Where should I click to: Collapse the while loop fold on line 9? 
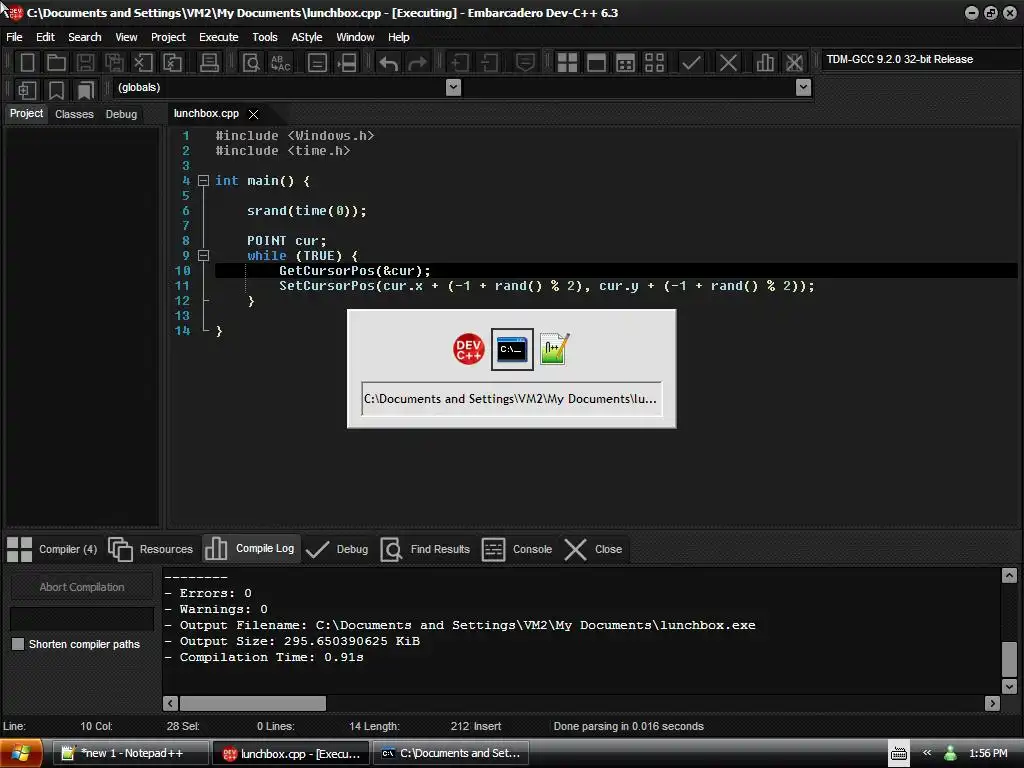pyautogui.click(x=204, y=255)
